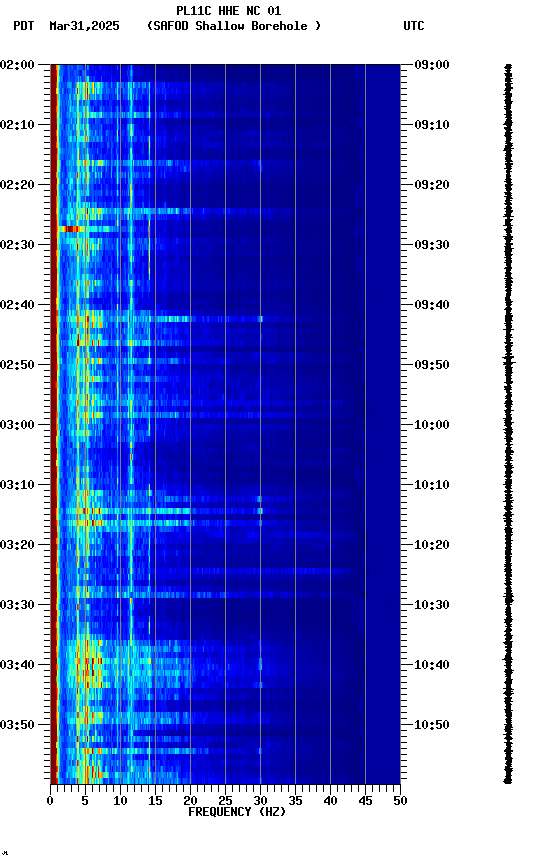Image resolution: width=552 pixels, height=864 pixels.
Task: Click the 30 Hz axis tick label
Action: tap(261, 801)
